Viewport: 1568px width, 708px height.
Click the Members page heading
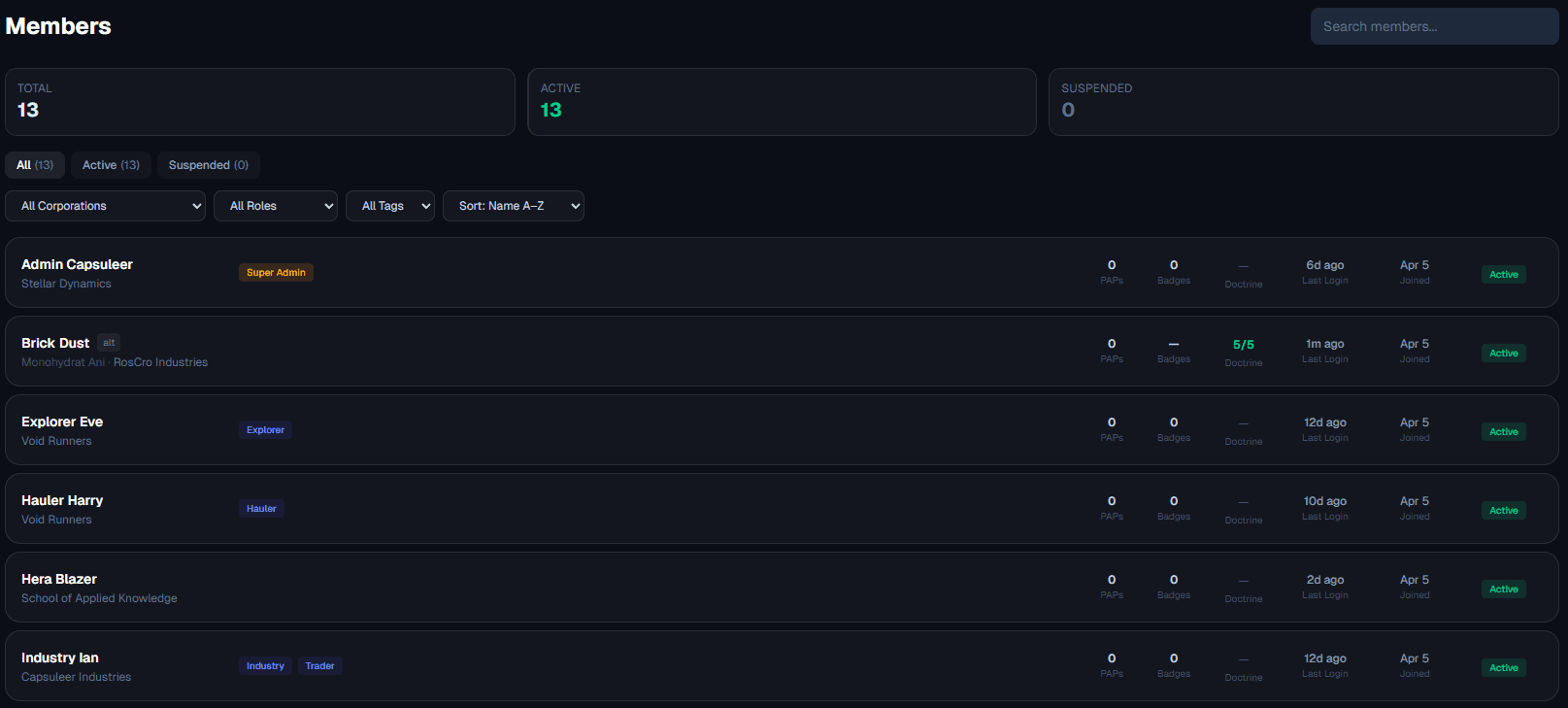pyautogui.click(x=58, y=26)
